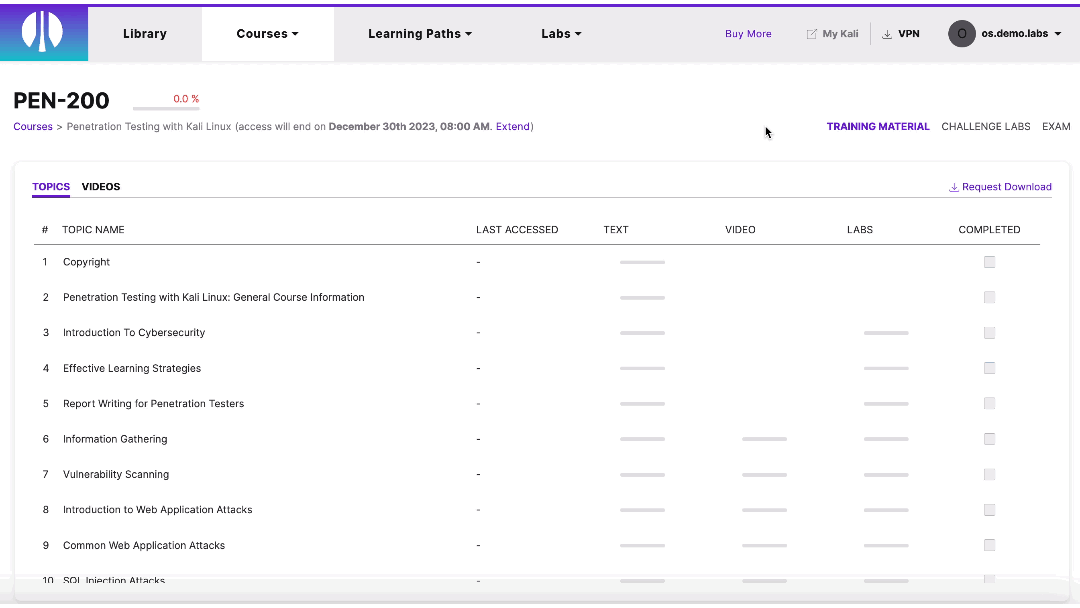Open Introduction to Web Application Attacks topic
Screen dimensions: 1080x608
tap(157, 510)
